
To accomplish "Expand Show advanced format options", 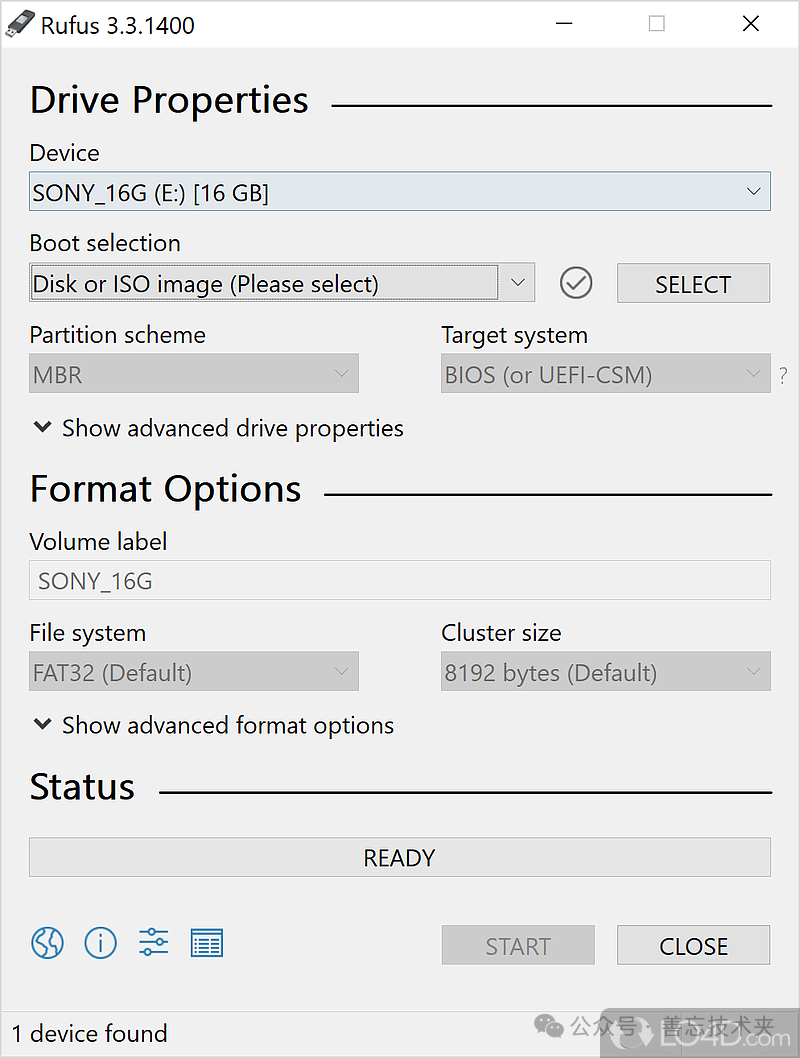I will click(x=213, y=725).
